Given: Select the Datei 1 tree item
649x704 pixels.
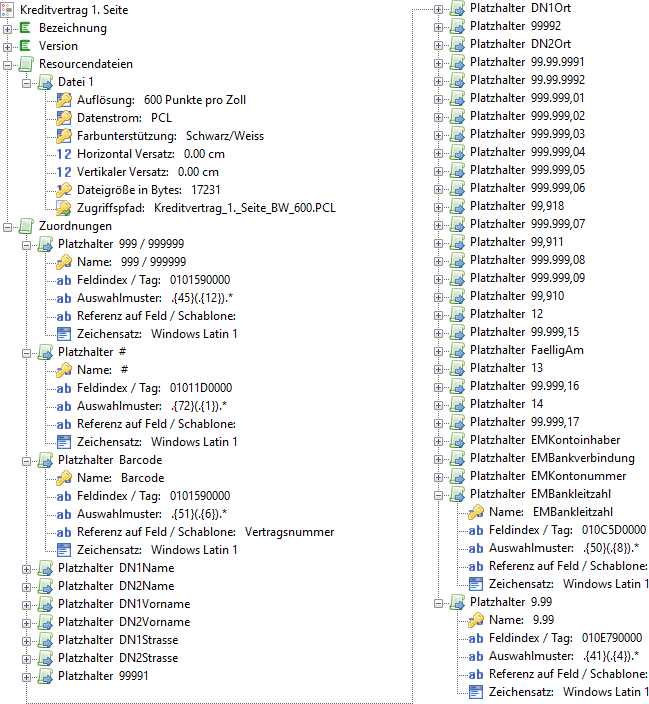Looking at the screenshot, I should (x=76, y=82).
